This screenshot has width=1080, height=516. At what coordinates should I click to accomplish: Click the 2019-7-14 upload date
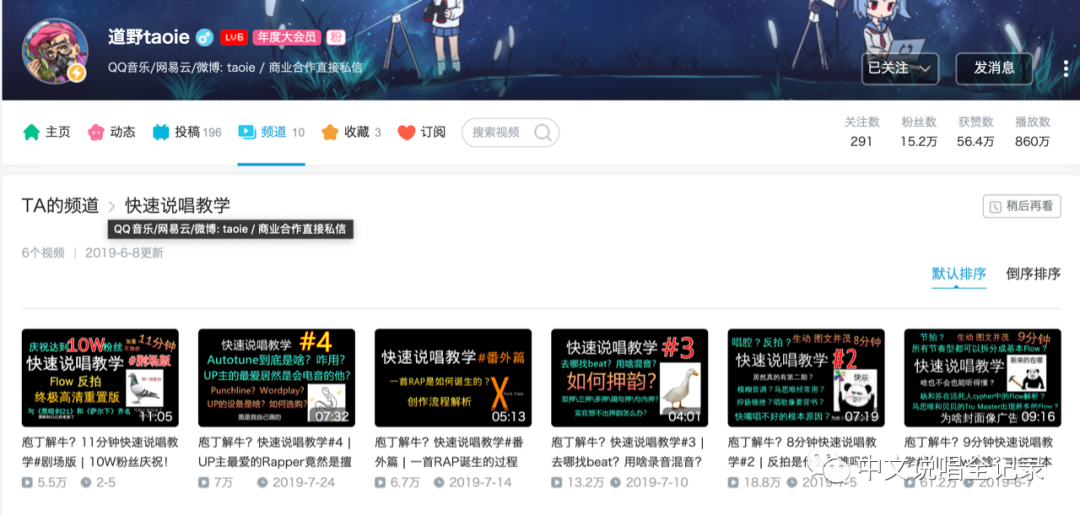(x=473, y=482)
